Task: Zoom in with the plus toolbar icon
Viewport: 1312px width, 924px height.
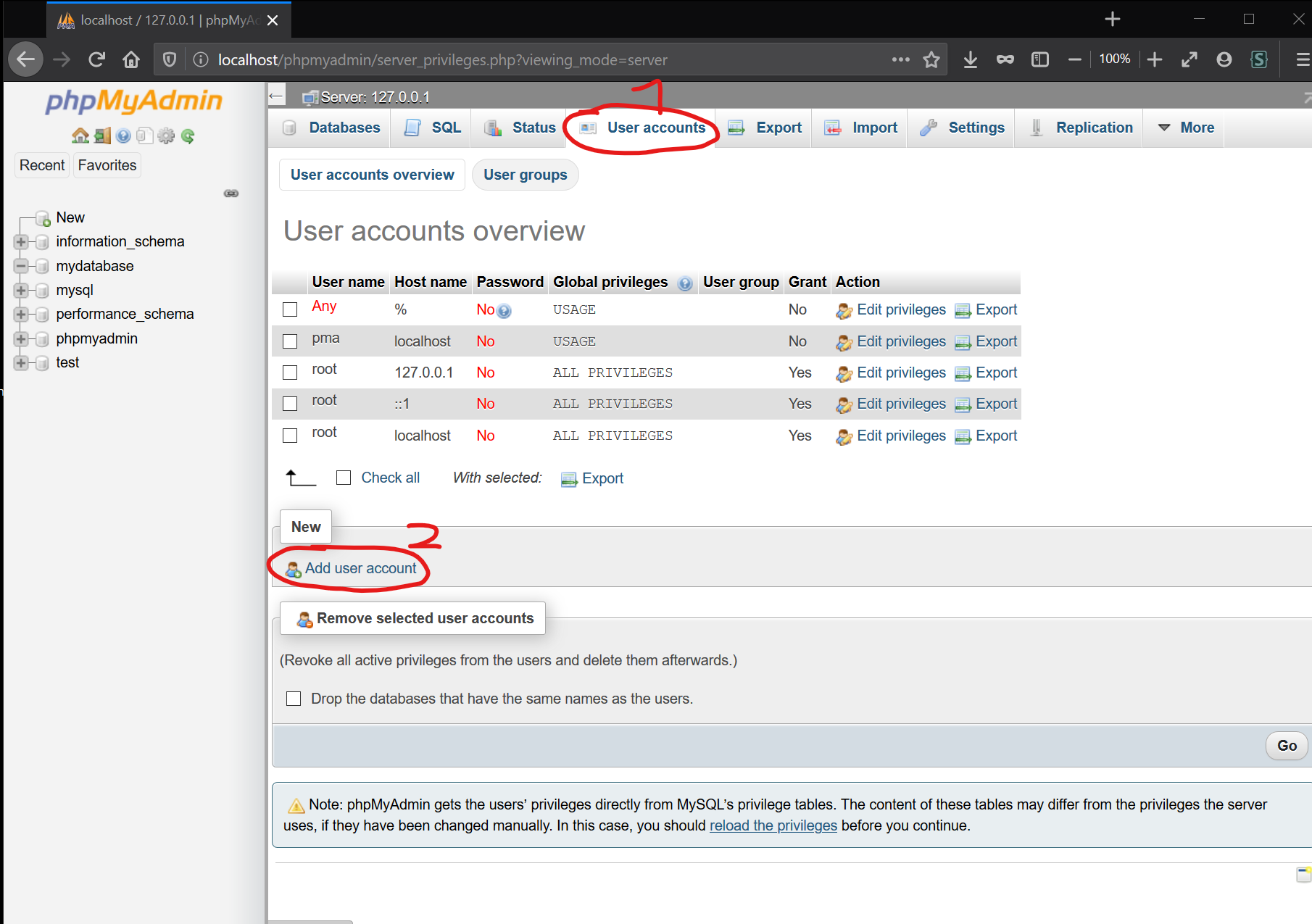Action: [x=1155, y=59]
